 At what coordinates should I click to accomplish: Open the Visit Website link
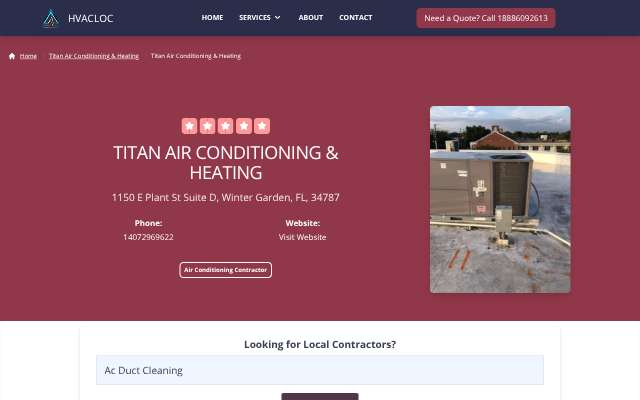pyautogui.click(x=302, y=237)
